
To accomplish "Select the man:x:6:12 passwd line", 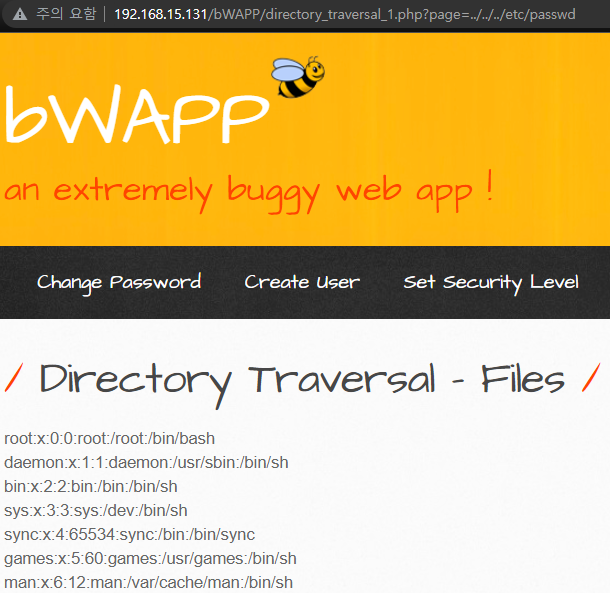I will (148, 582).
